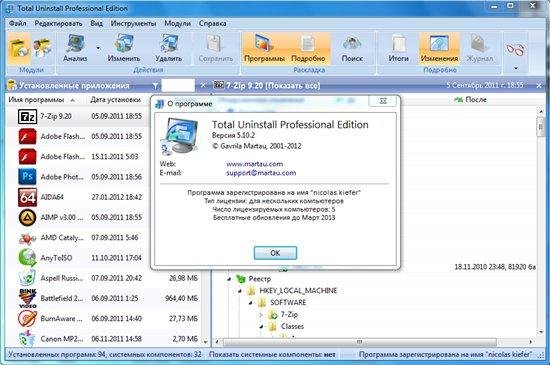Select the 7-Zip registry key item
Viewport: 550px width, 365px height.
point(289,315)
